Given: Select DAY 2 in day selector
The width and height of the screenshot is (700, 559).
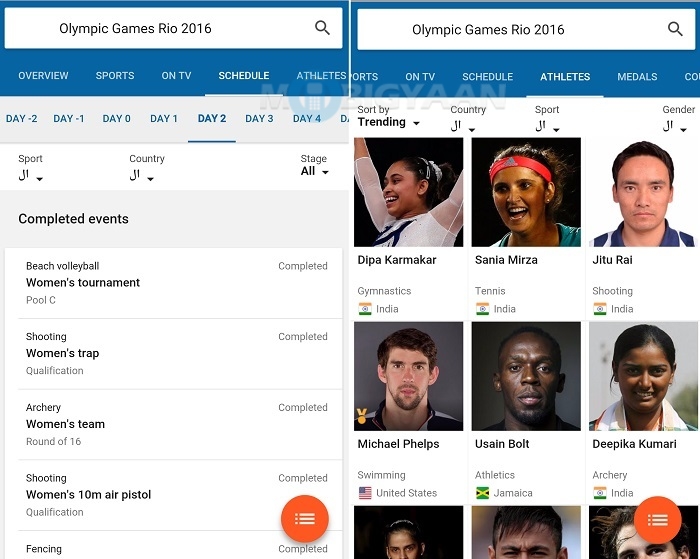Looking at the screenshot, I should (212, 119).
